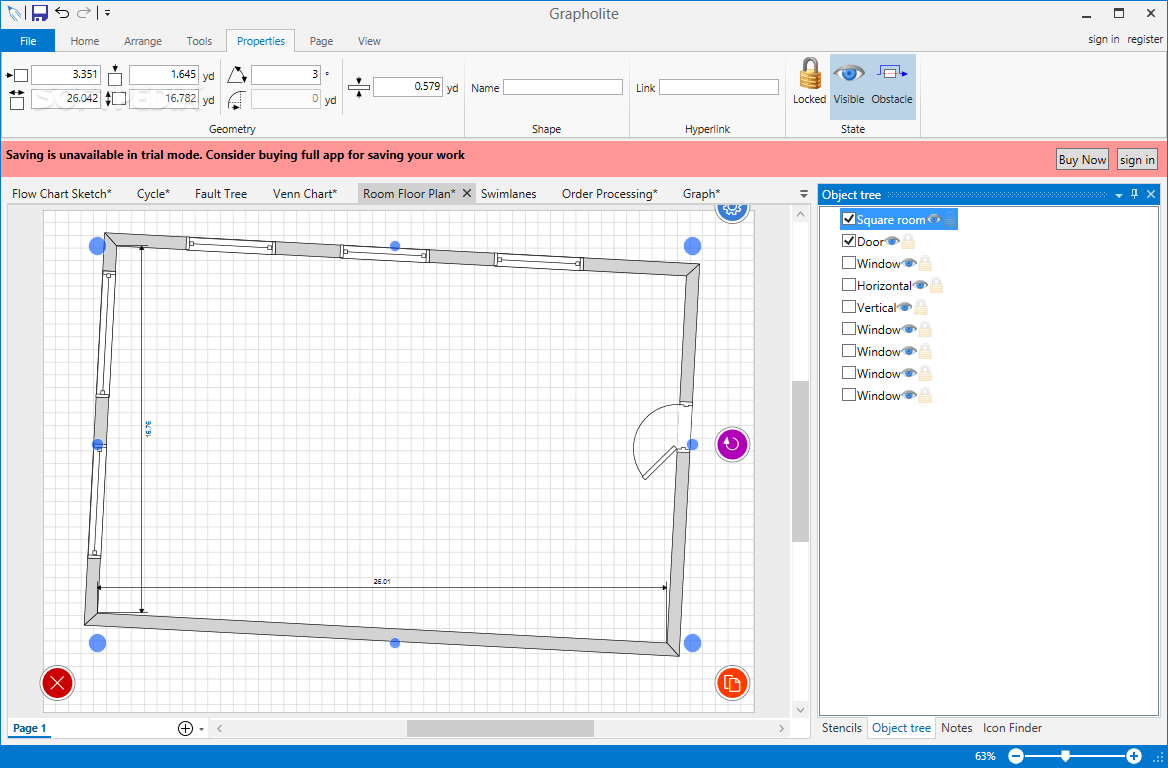Click the zoom in plus button
1168x768 pixels.
pyautogui.click(x=1134, y=756)
